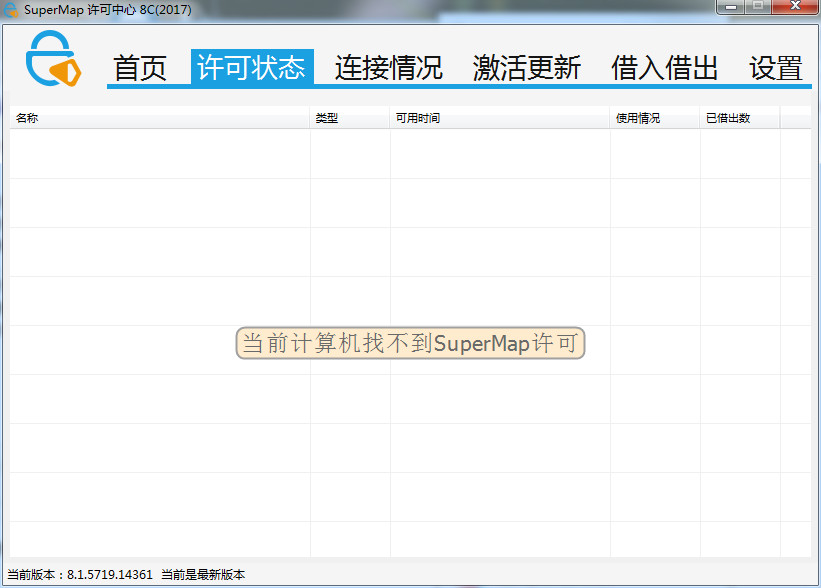Switch to the 连接情况 tab
Viewport: 821px width, 588px height.
(x=389, y=68)
